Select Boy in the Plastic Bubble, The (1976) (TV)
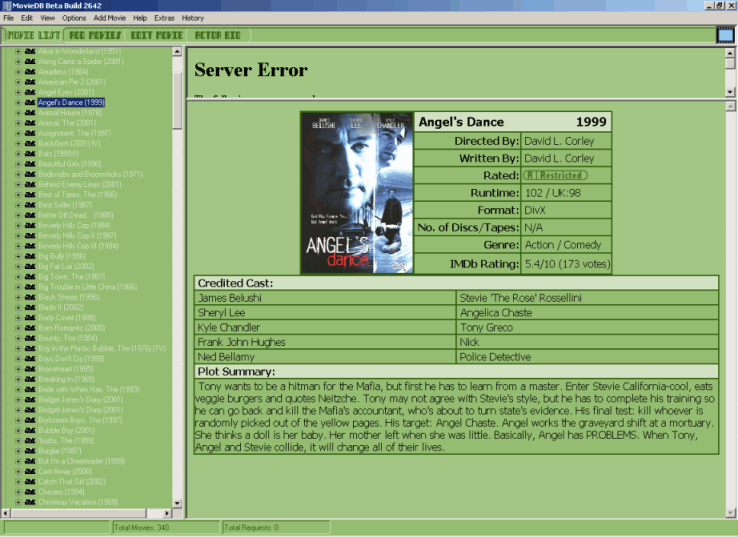 102,348
